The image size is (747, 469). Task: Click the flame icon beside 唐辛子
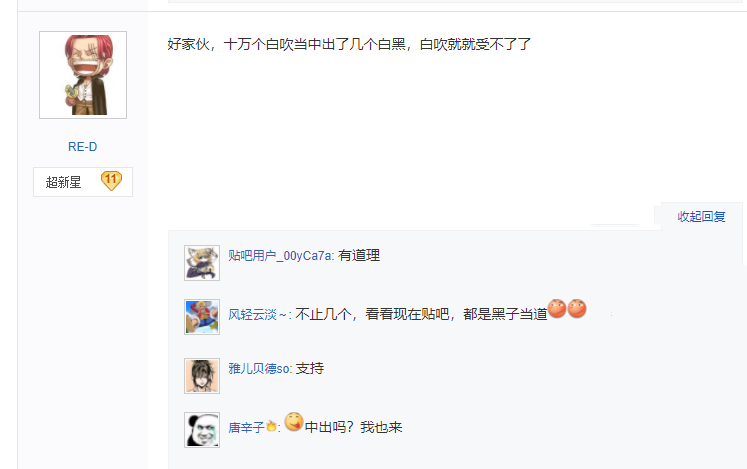270,426
